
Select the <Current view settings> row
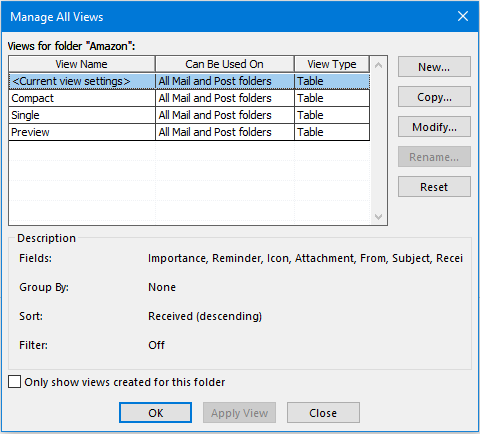click(x=189, y=81)
